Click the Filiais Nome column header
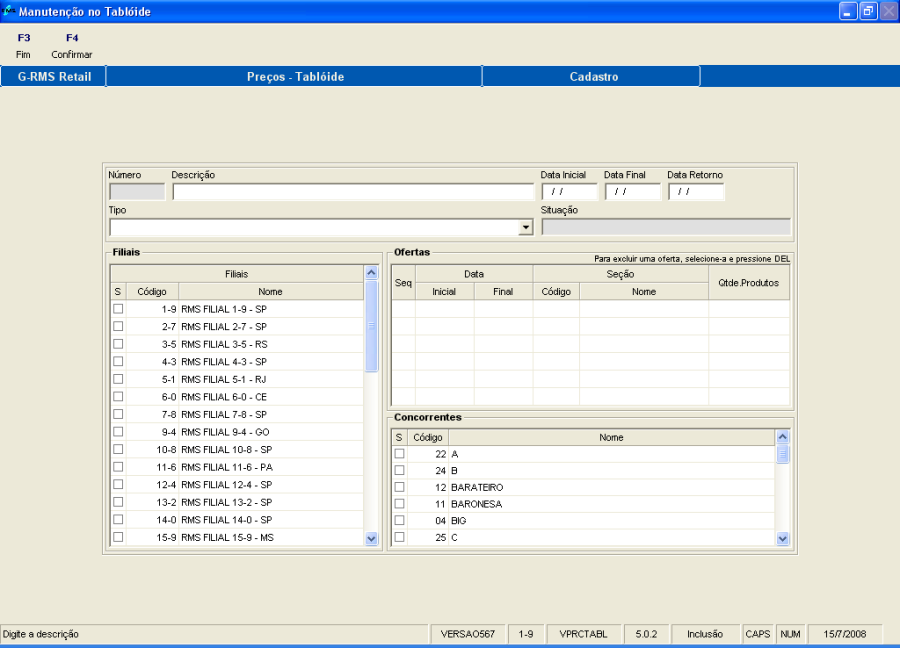The width and height of the screenshot is (900, 648). click(x=270, y=292)
